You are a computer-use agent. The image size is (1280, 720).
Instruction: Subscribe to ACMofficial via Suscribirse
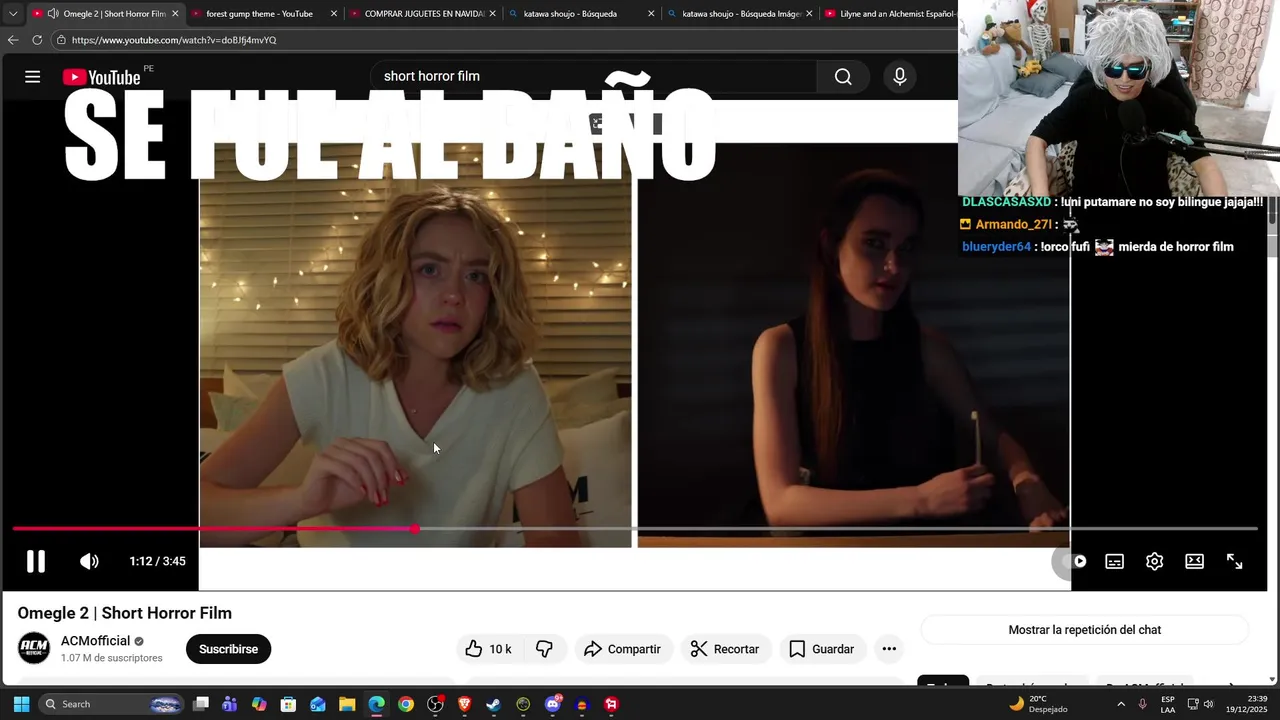228,649
